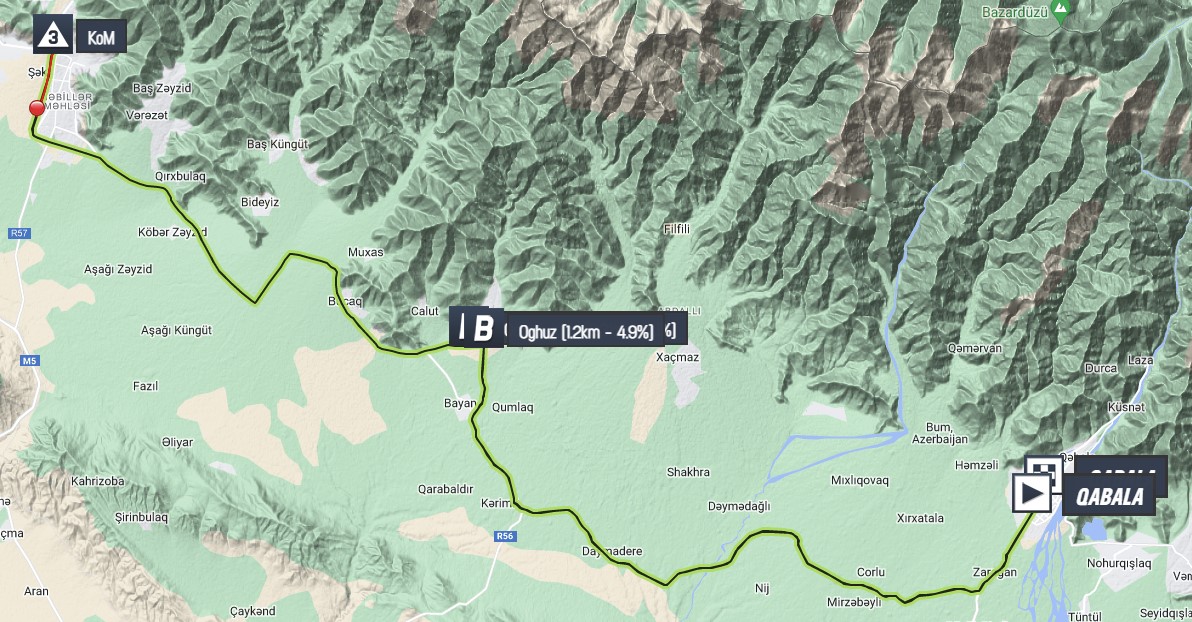Click the R57 road shield
The image size is (1192, 622).
click(x=20, y=233)
